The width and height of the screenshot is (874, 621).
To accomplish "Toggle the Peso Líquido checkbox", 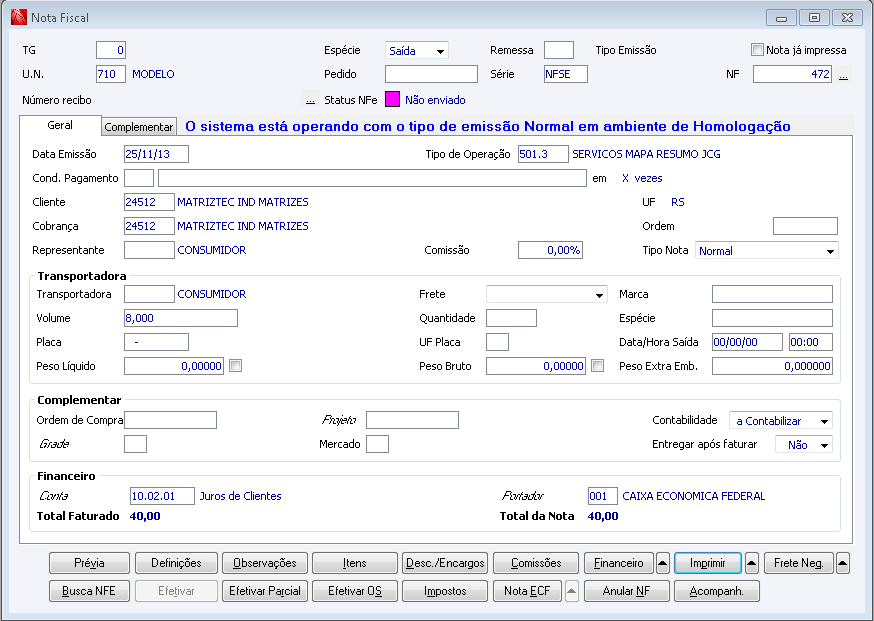I will click(236, 366).
